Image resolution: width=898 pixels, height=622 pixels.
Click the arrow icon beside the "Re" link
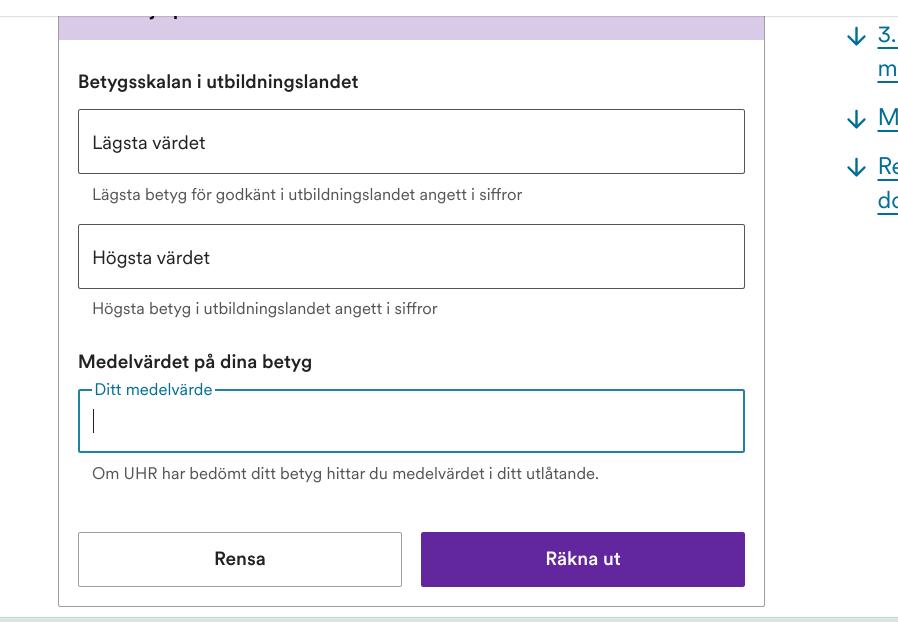[856, 167]
